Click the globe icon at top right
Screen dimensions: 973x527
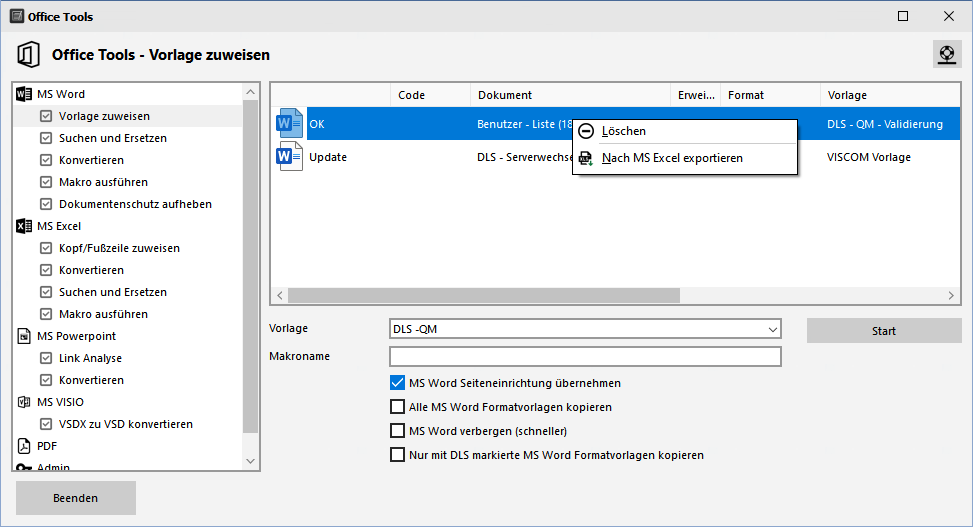pyautogui.click(x=947, y=55)
